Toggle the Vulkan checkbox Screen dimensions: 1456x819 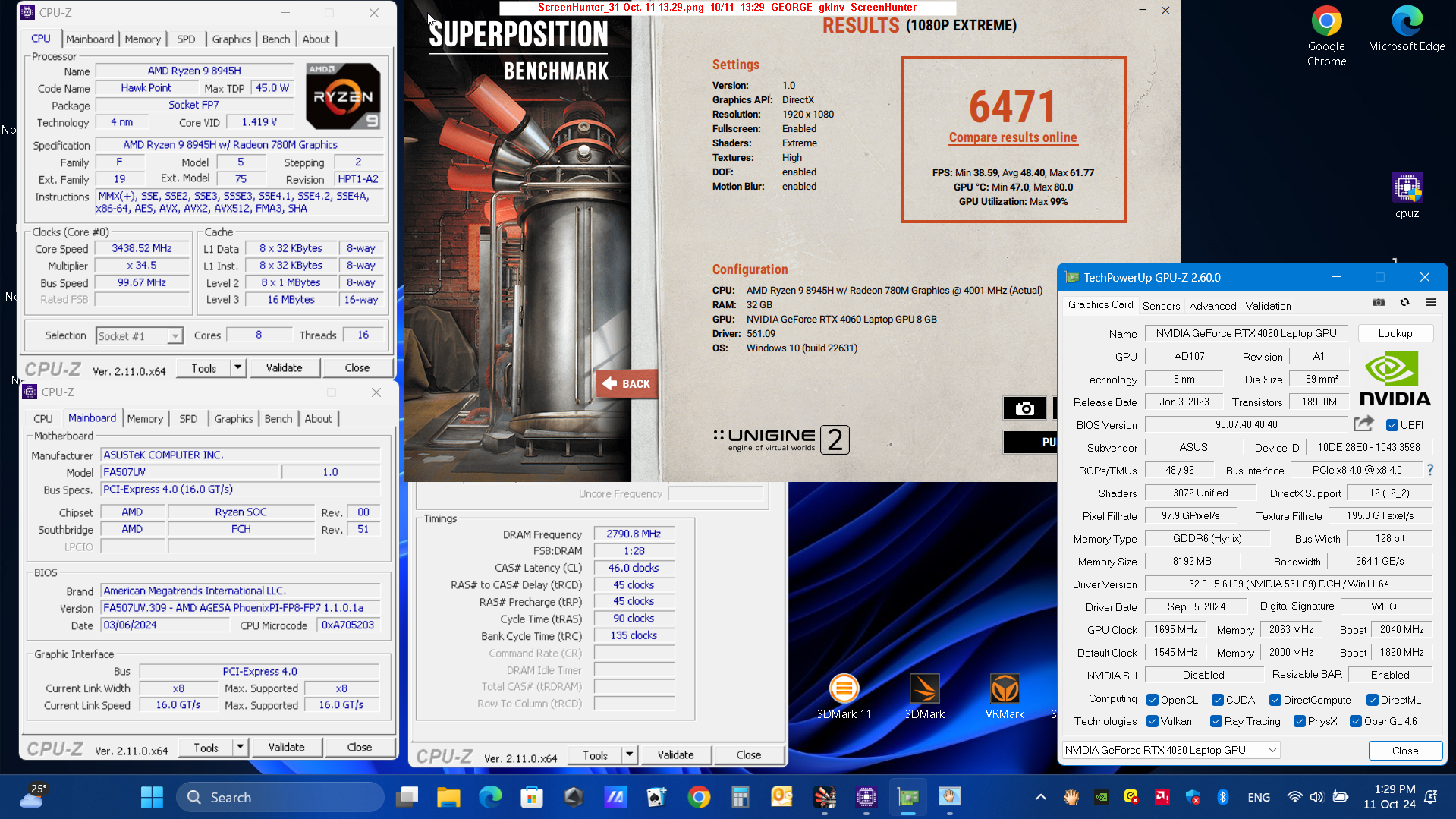[1152, 721]
